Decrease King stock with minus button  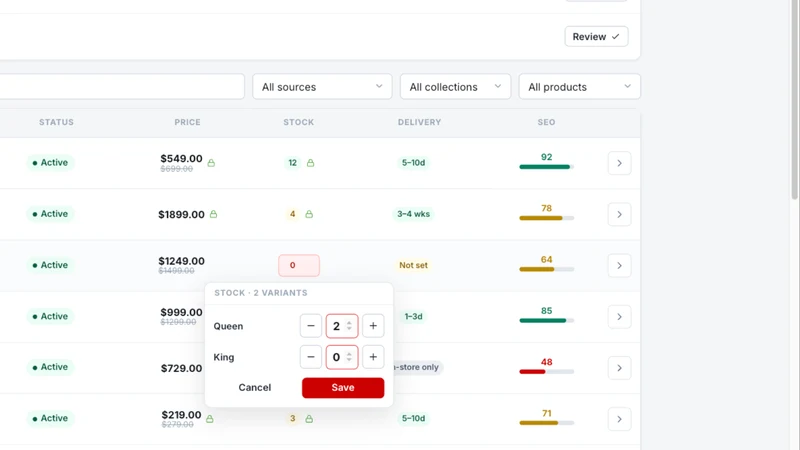point(311,357)
